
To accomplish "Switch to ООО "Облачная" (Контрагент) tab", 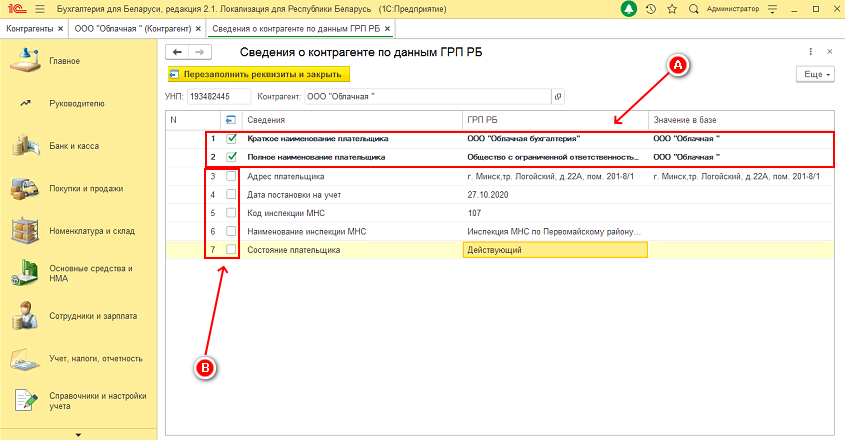I will pos(133,29).
